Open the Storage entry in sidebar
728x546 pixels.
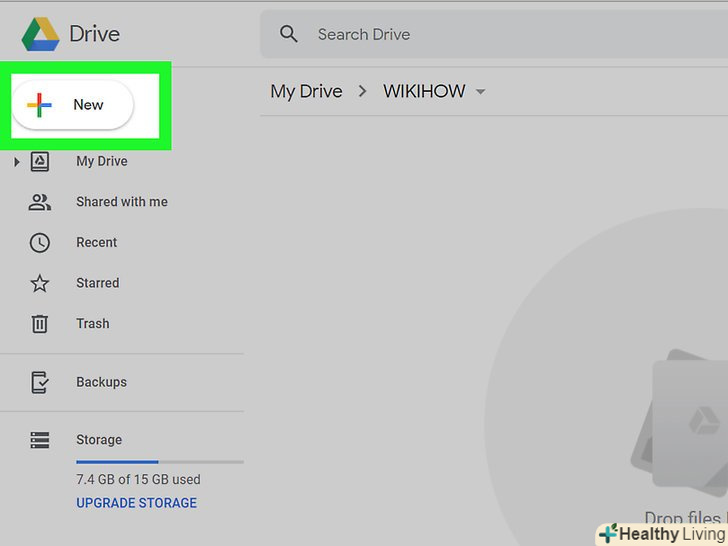99,439
